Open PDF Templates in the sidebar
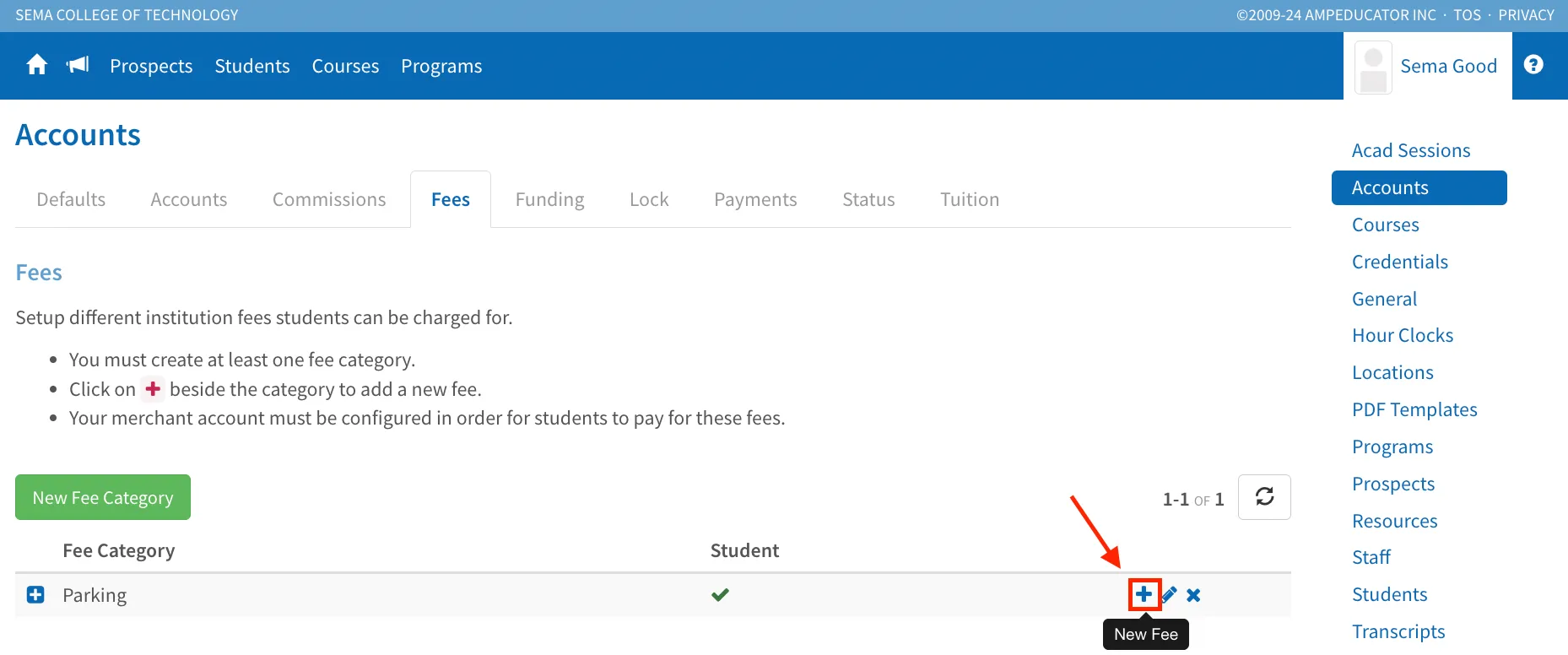 1414,409
